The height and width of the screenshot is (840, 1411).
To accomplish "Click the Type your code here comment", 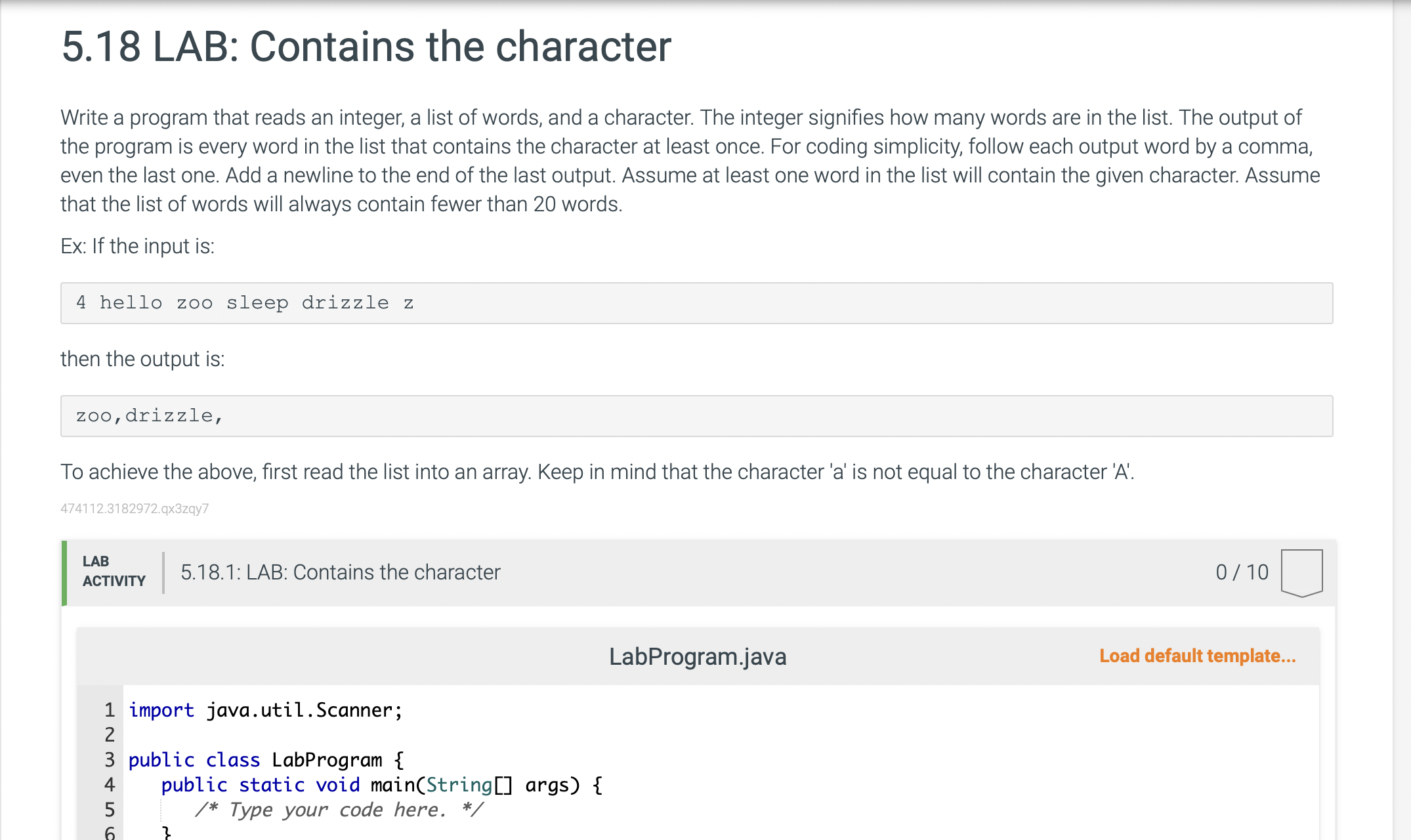I will (339, 810).
